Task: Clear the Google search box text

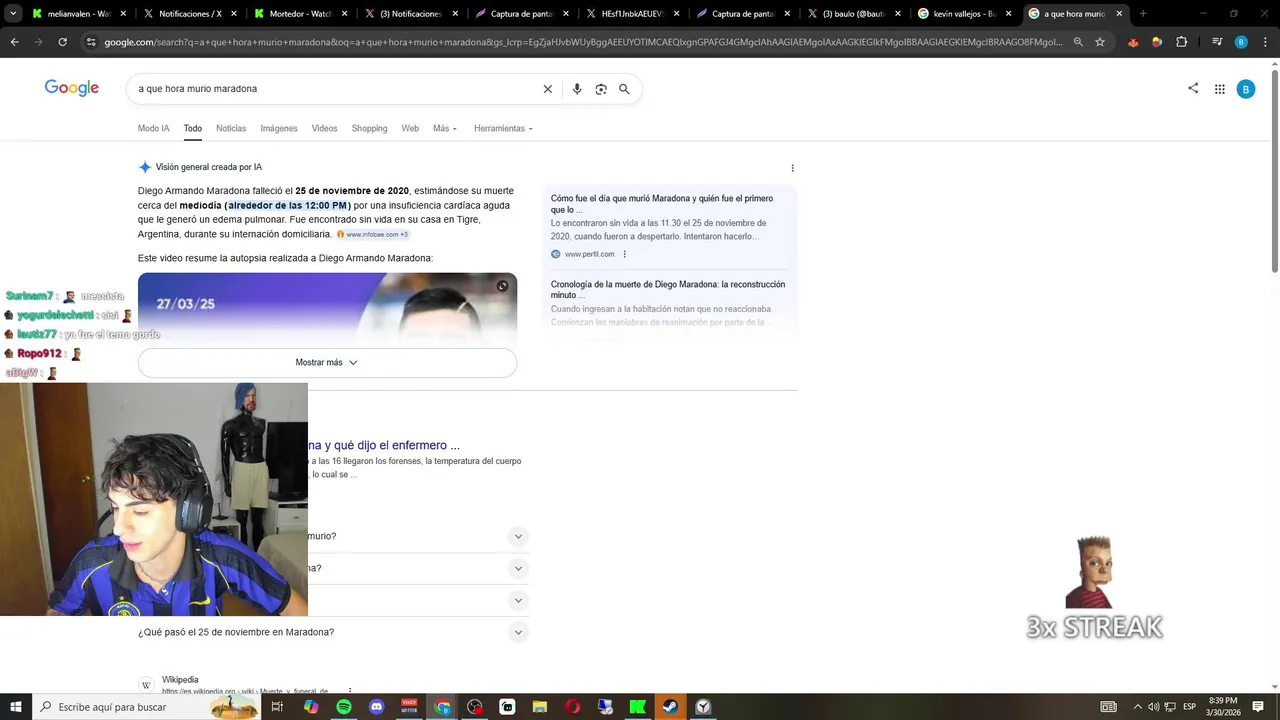Action: coord(547,89)
